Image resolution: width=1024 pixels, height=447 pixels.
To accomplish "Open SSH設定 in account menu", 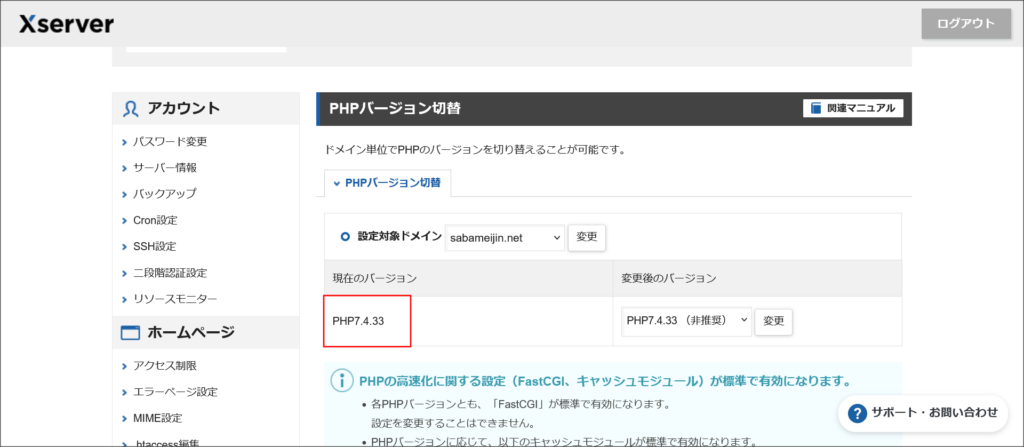I will click(154, 246).
